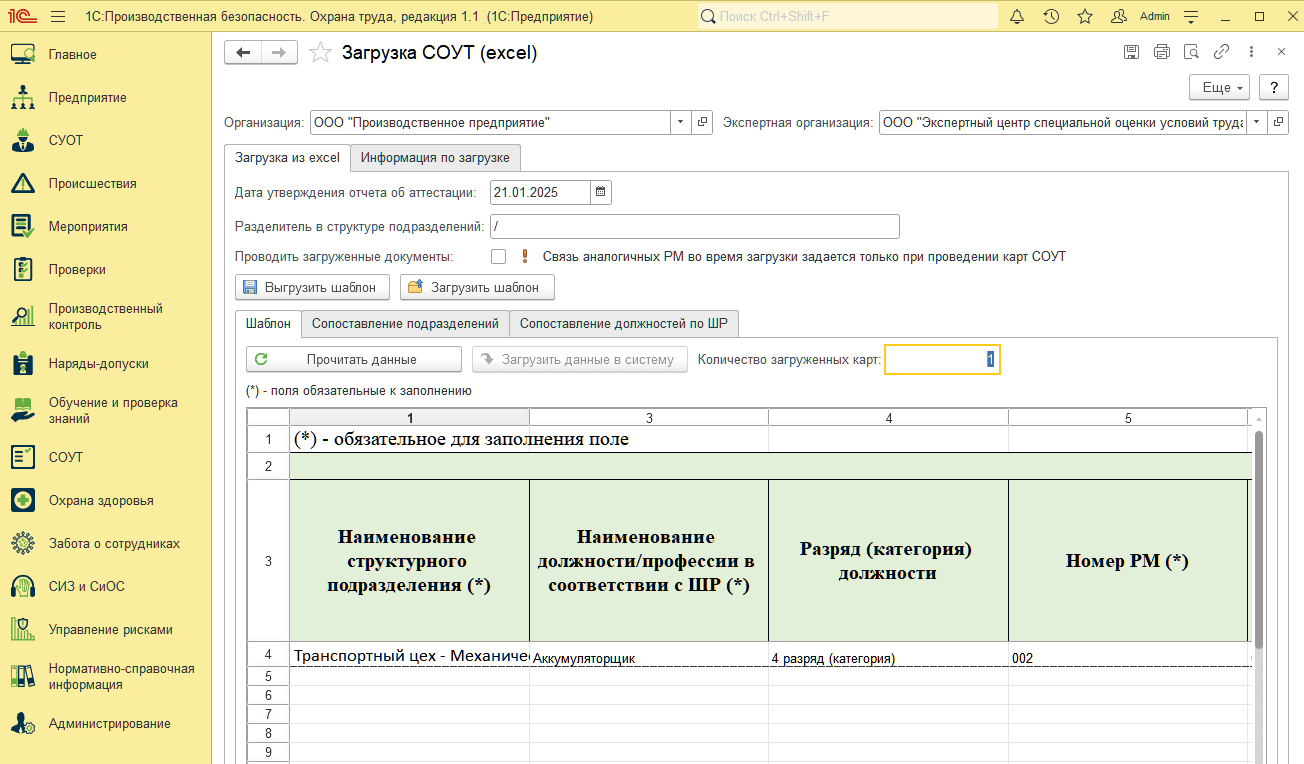Click the Предприятие section icon
Viewport: 1304px width, 764px height.
[x=23, y=97]
